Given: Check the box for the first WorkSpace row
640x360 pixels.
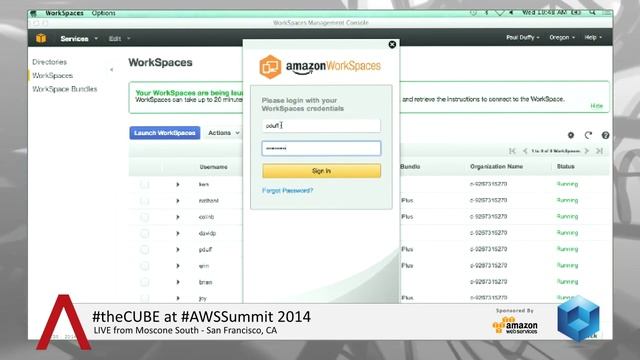Looking at the screenshot, I should click(x=144, y=185).
